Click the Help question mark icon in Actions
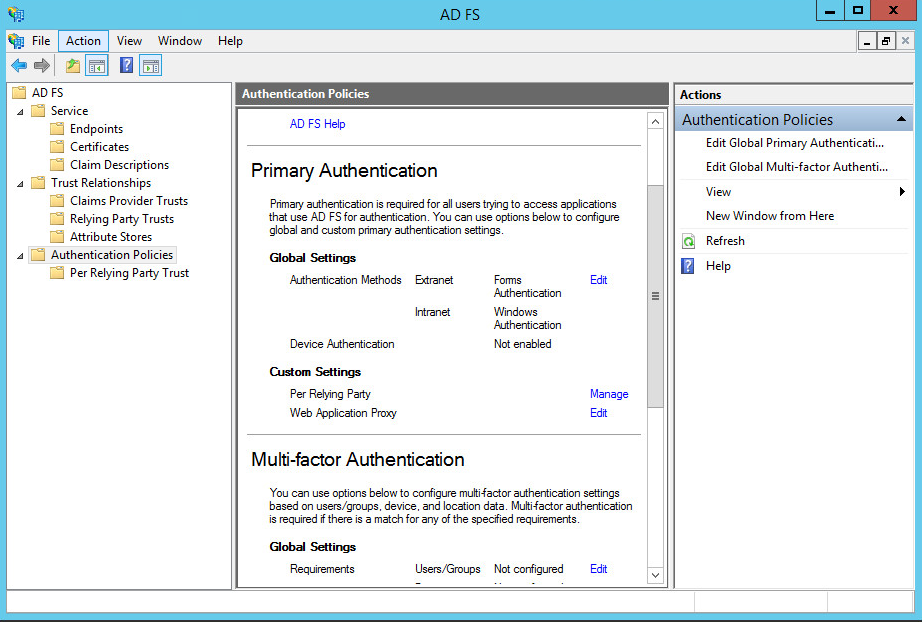This screenshot has width=922, height=622. (x=687, y=266)
